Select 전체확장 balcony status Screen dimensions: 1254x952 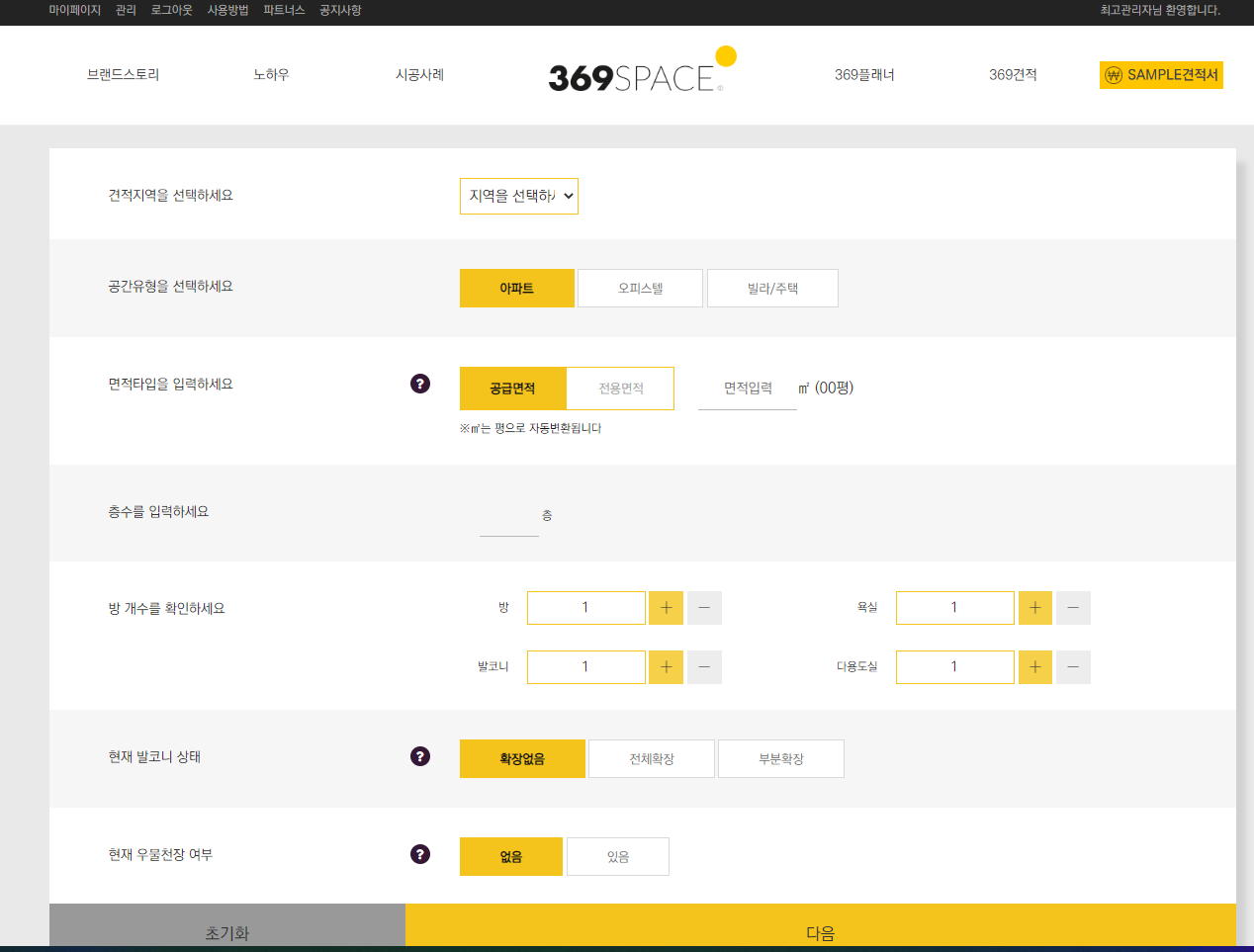click(x=651, y=759)
